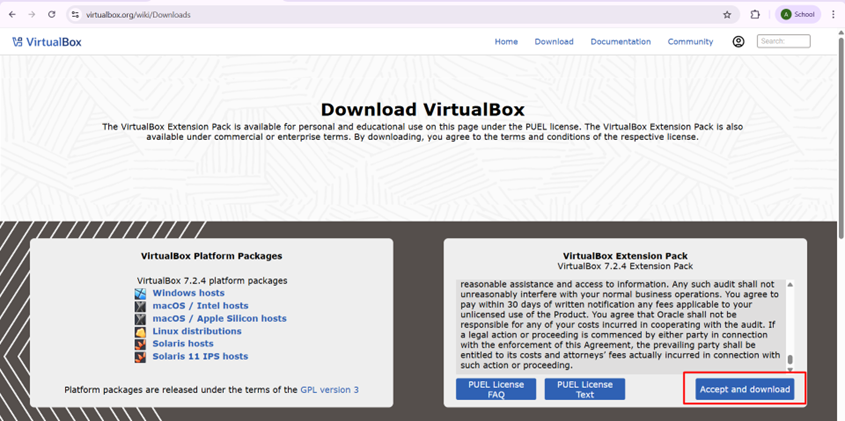Open the School profile switcher

798,15
